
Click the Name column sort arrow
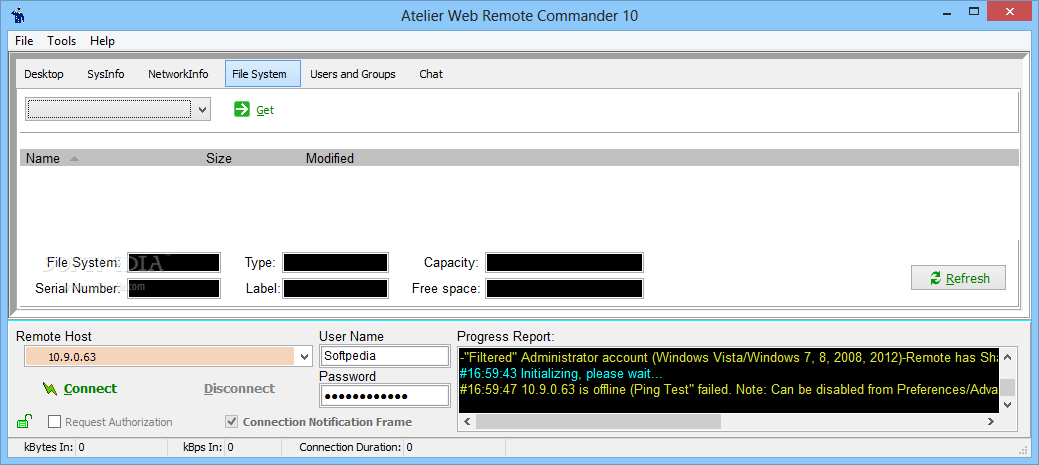pyautogui.click(x=74, y=158)
